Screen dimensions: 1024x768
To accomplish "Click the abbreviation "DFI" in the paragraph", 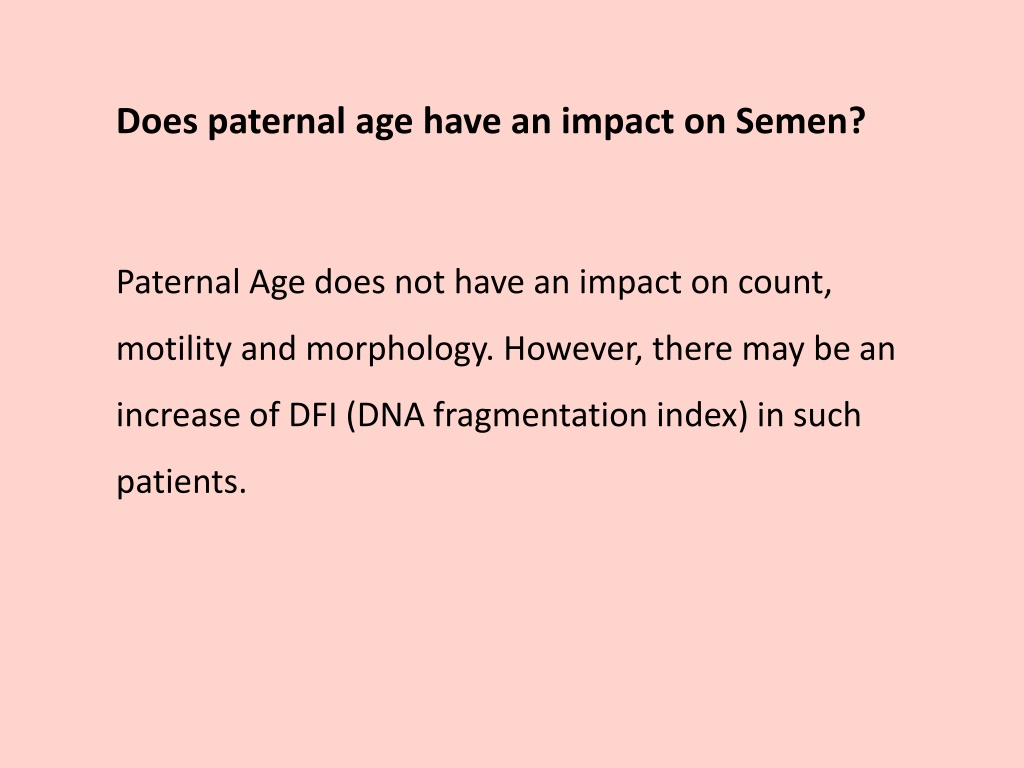I will click(x=312, y=415).
